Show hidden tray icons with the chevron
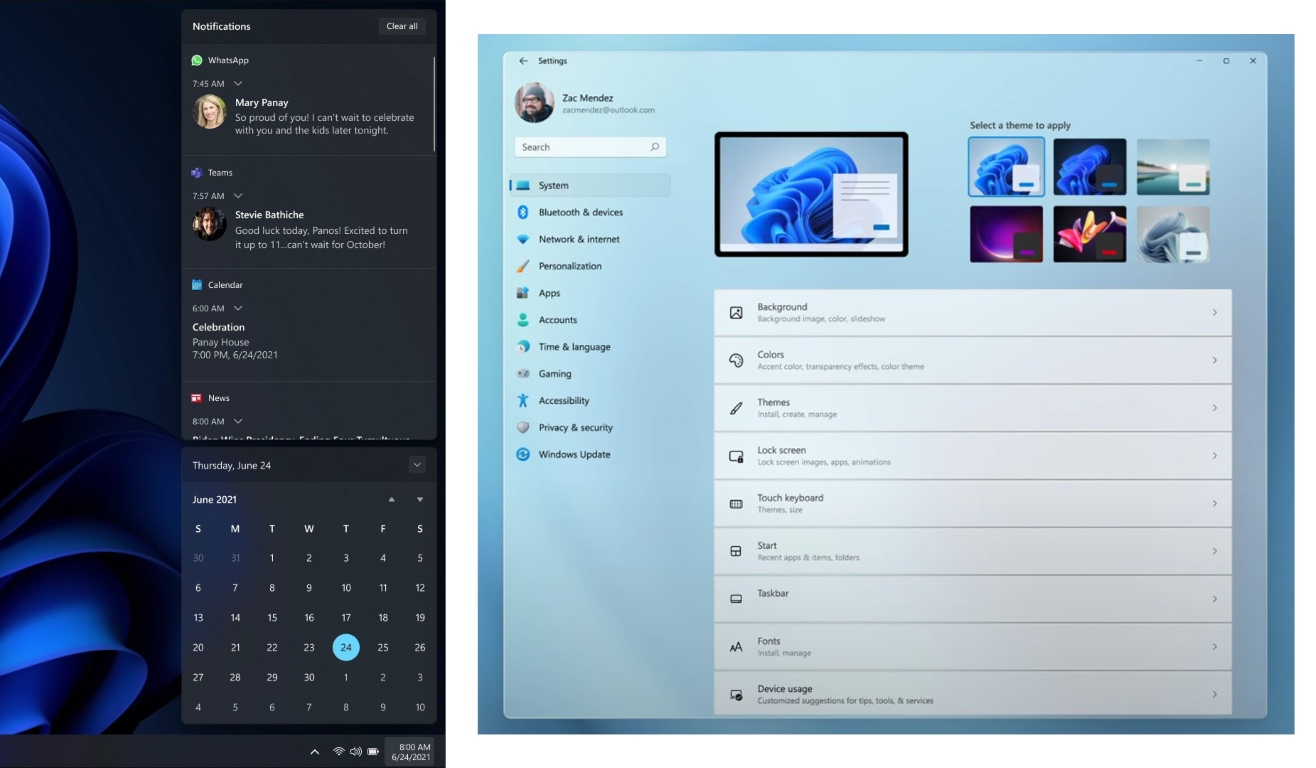This screenshot has width=1316, height=768. 314,751
